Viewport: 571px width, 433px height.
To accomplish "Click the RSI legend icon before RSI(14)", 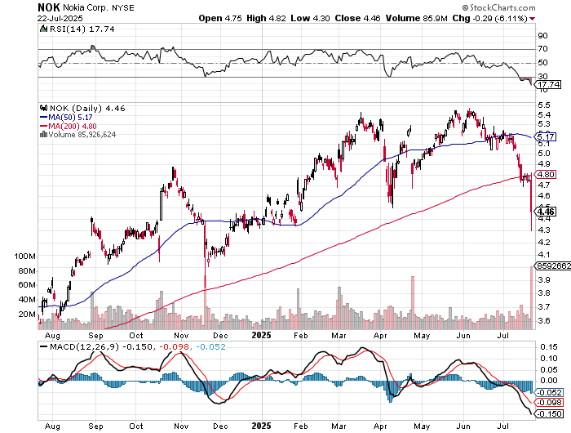I will [x=43, y=29].
